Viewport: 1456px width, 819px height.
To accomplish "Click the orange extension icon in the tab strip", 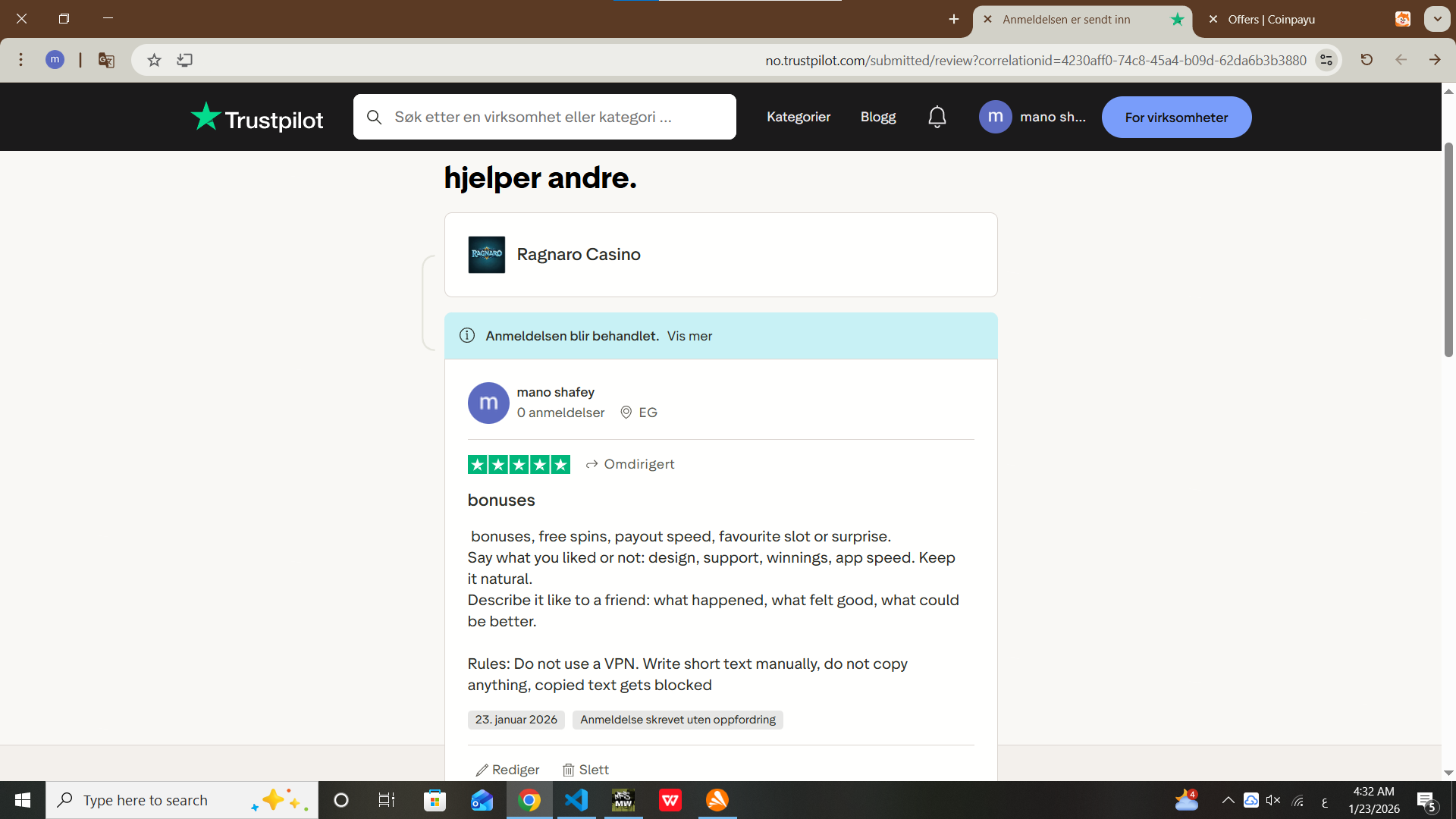I will click(1403, 20).
